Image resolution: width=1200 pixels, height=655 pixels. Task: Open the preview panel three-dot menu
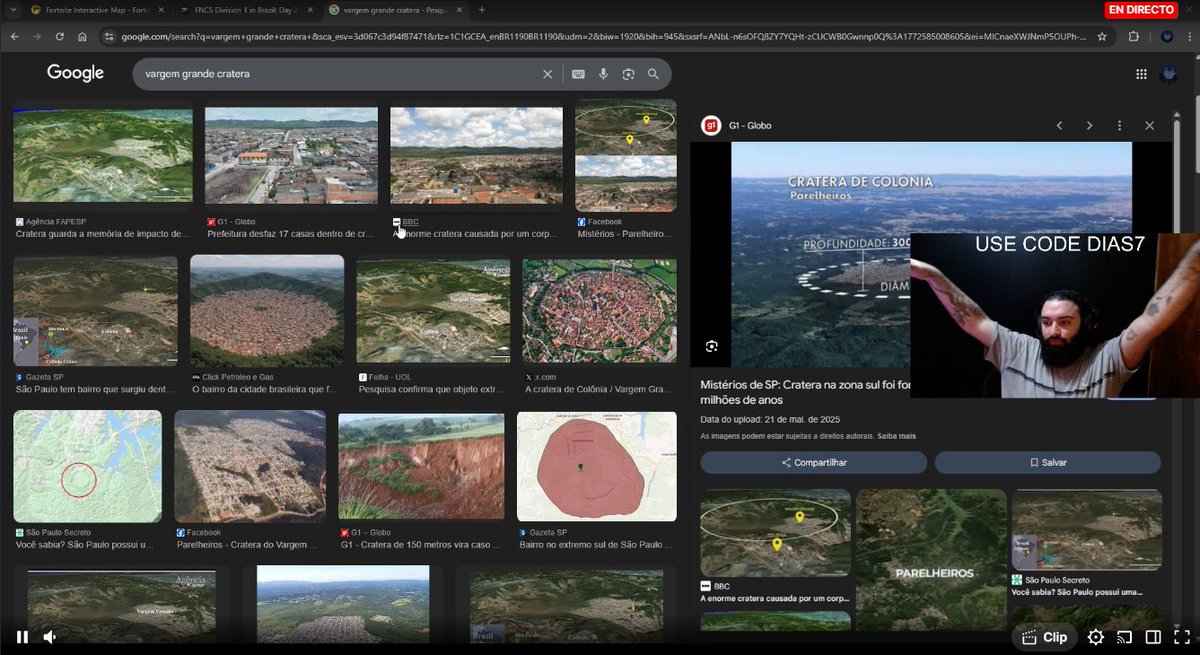(1119, 125)
